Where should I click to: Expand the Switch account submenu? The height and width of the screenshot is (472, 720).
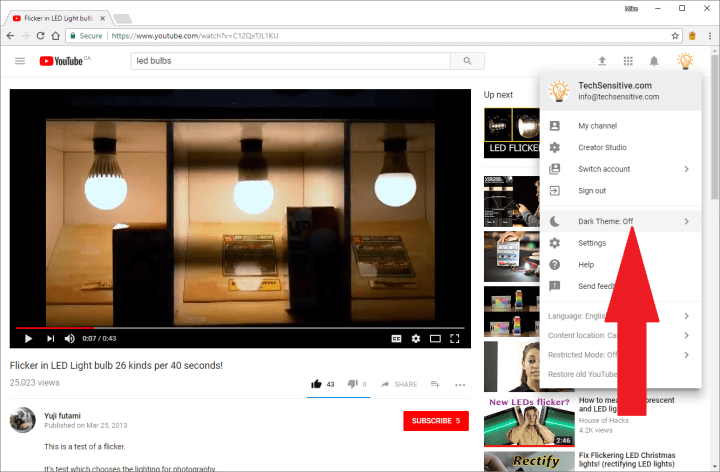(620, 169)
